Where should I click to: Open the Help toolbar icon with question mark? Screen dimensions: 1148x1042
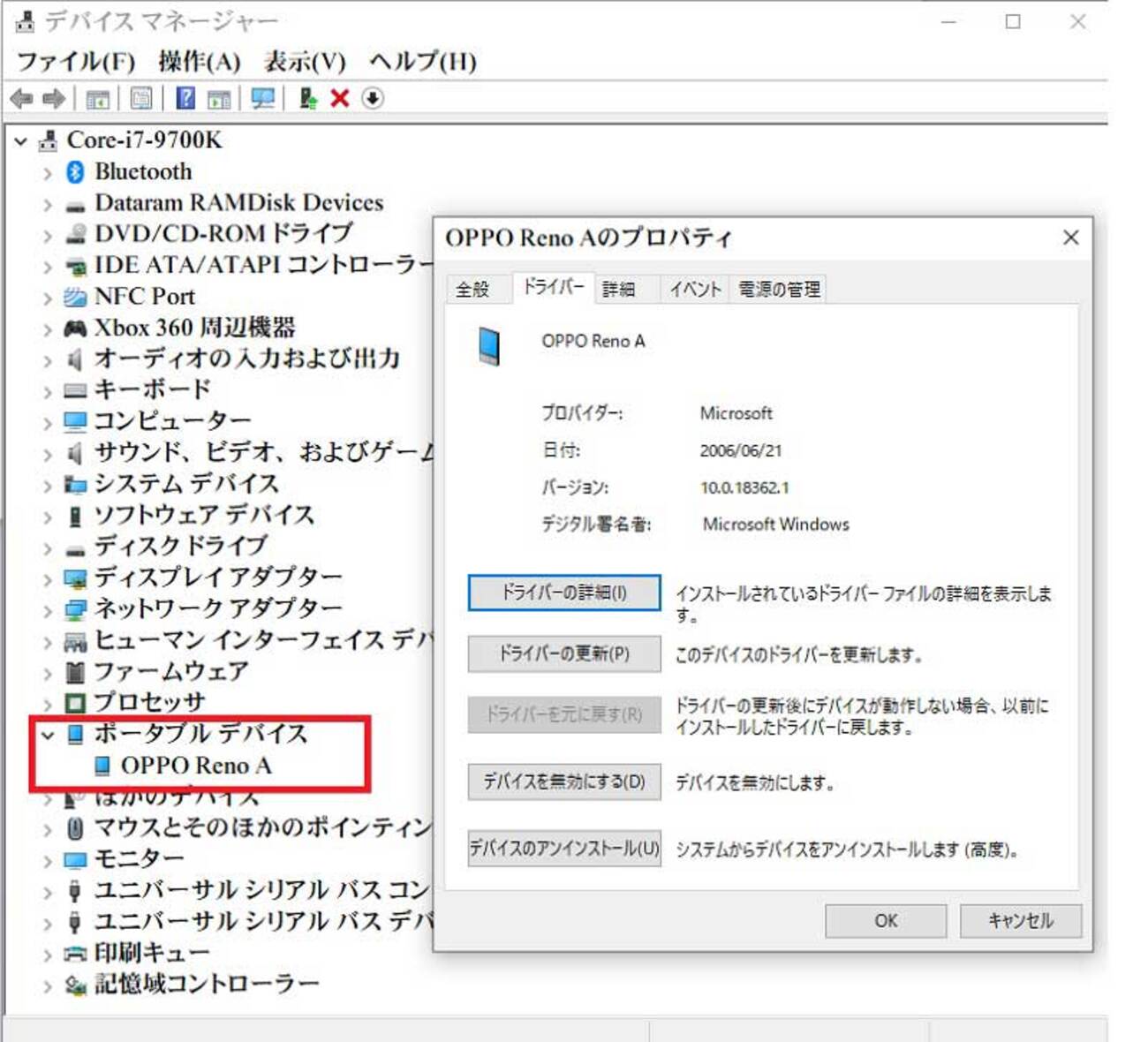point(185,98)
